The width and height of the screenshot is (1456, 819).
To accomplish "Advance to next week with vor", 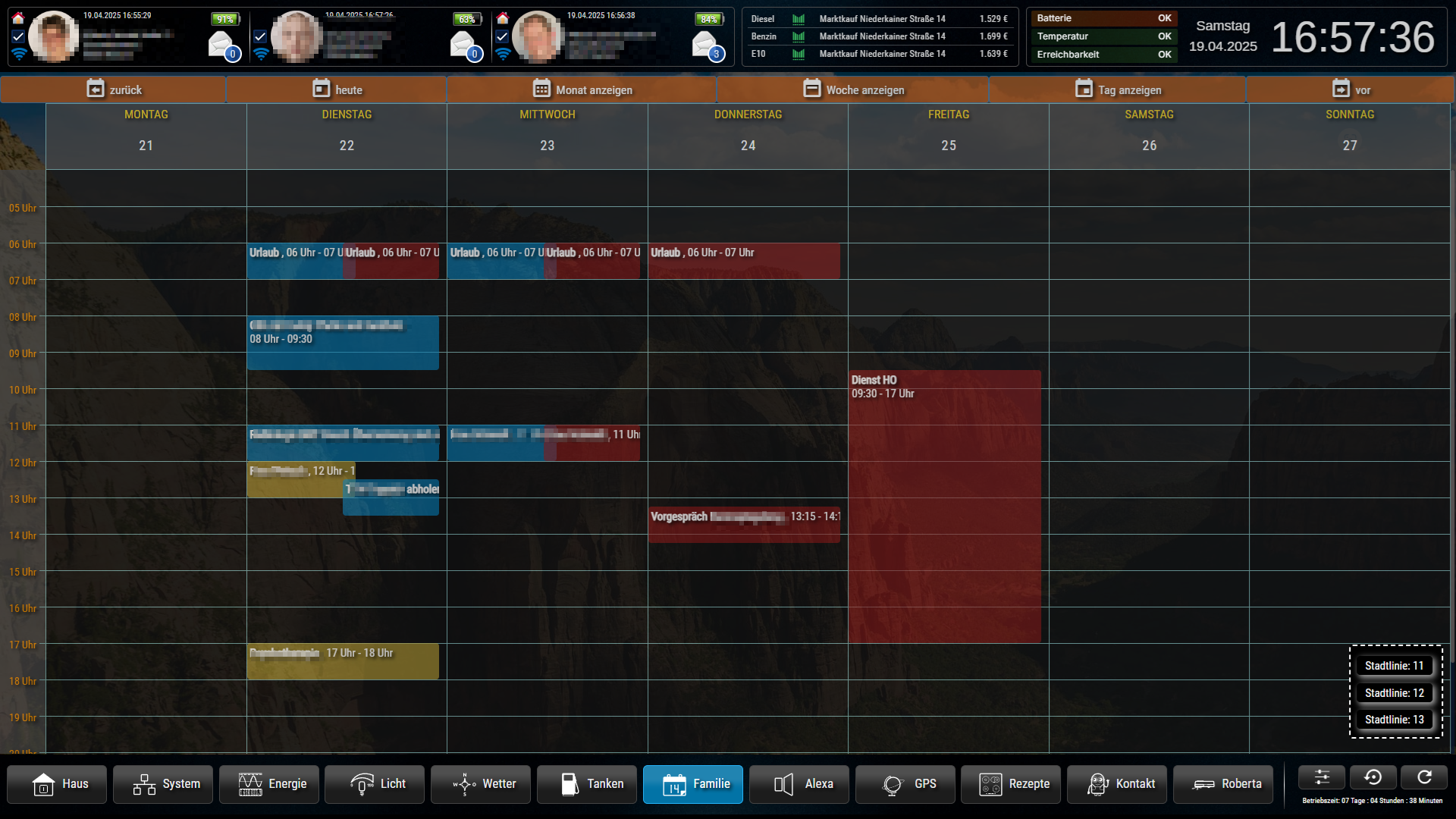I will 1351,89.
